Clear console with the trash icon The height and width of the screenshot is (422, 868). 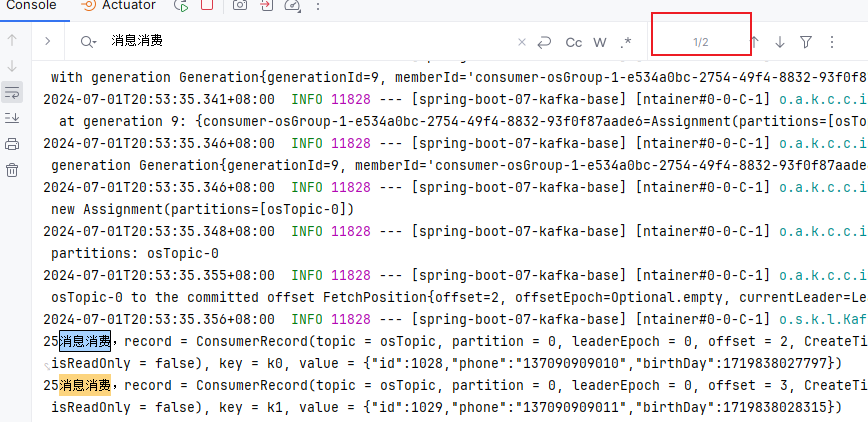12,170
